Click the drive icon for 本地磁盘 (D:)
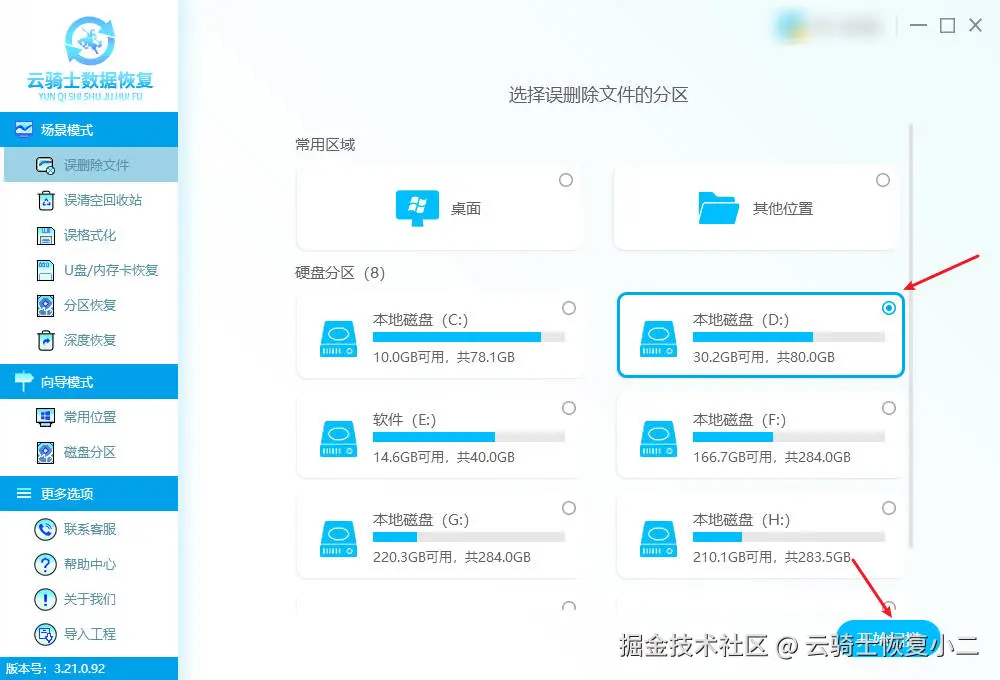 pyautogui.click(x=658, y=339)
